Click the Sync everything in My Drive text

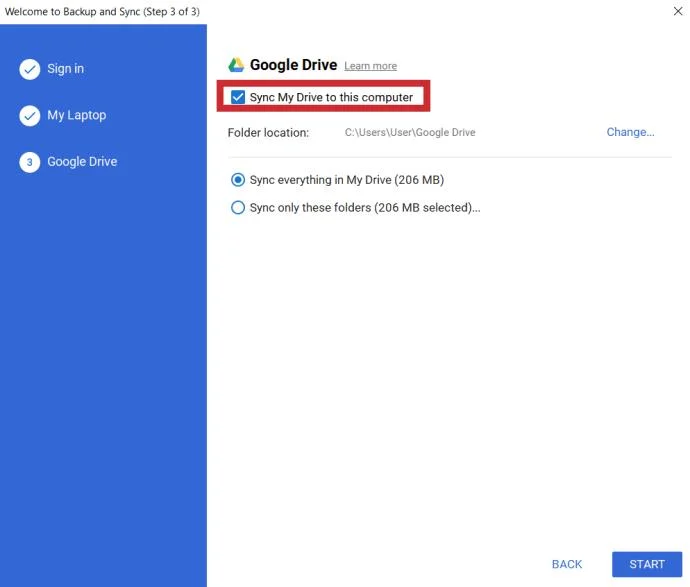347,180
